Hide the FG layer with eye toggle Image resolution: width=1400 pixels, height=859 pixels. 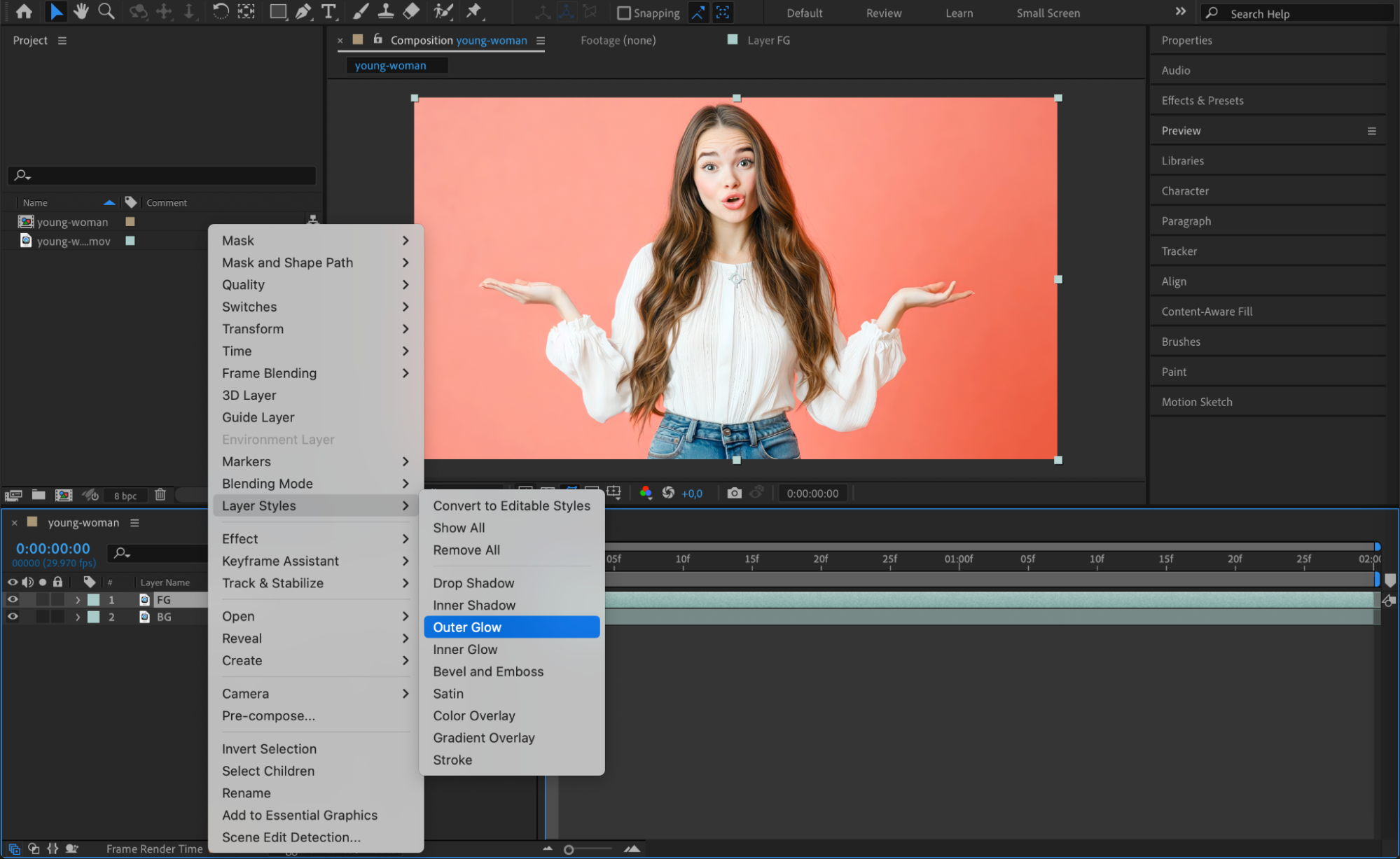coord(13,599)
